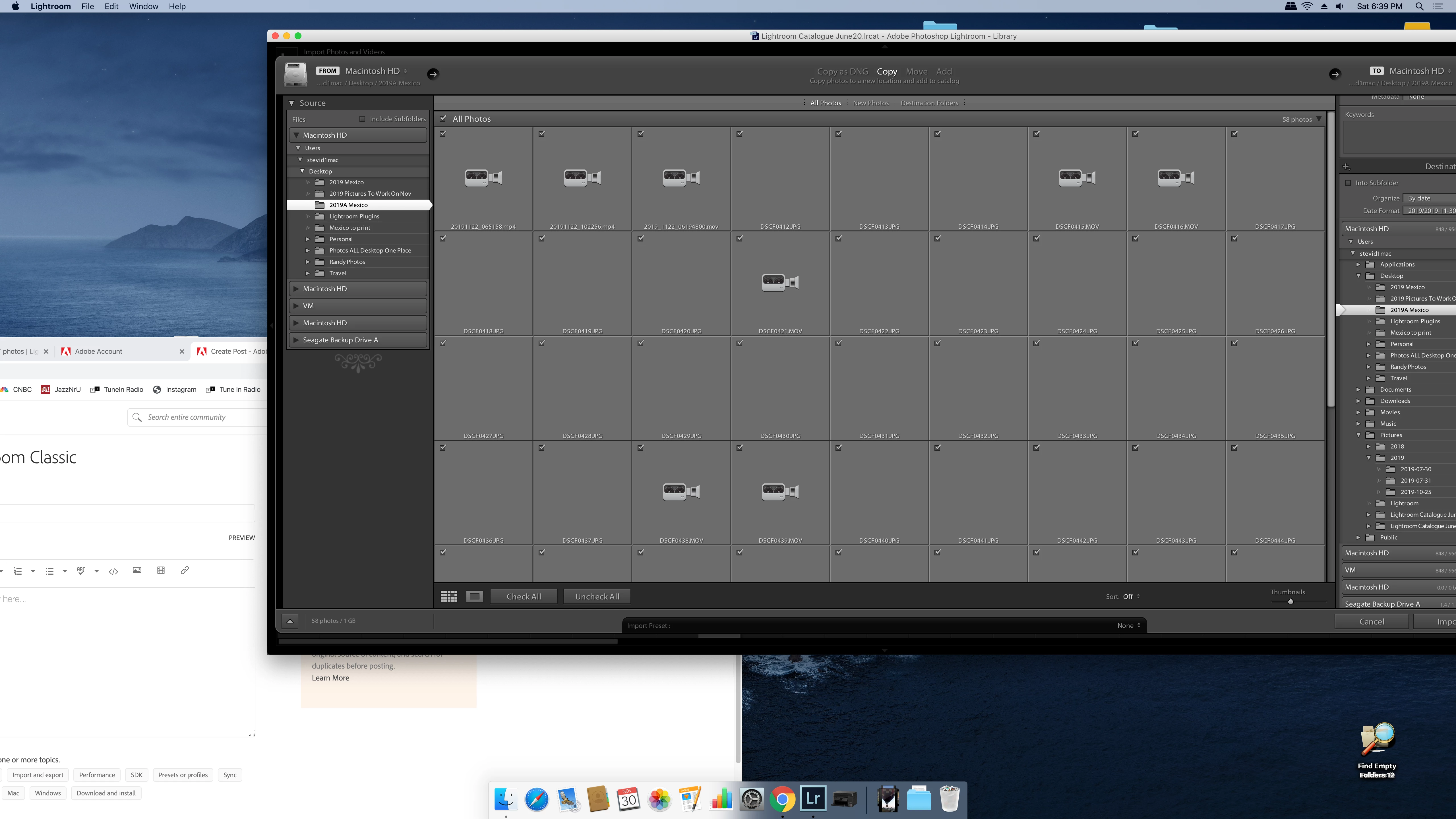Viewport: 1456px width, 819px height.
Task: Click the plus icon in the Destination panel
Action: pos(1346,167)
